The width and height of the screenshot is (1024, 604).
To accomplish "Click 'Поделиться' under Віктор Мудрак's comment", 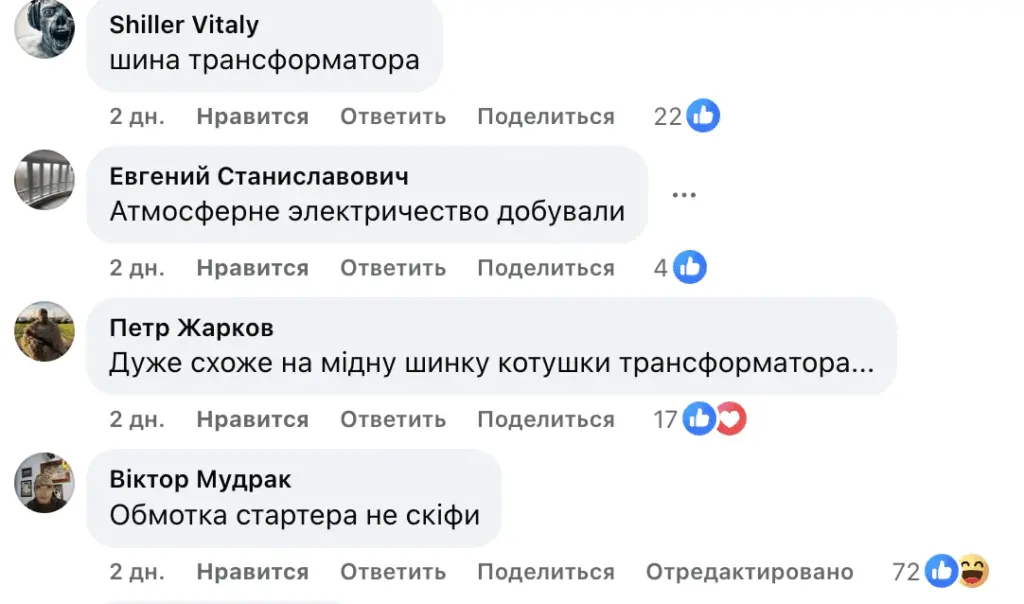I will [546, 571].
